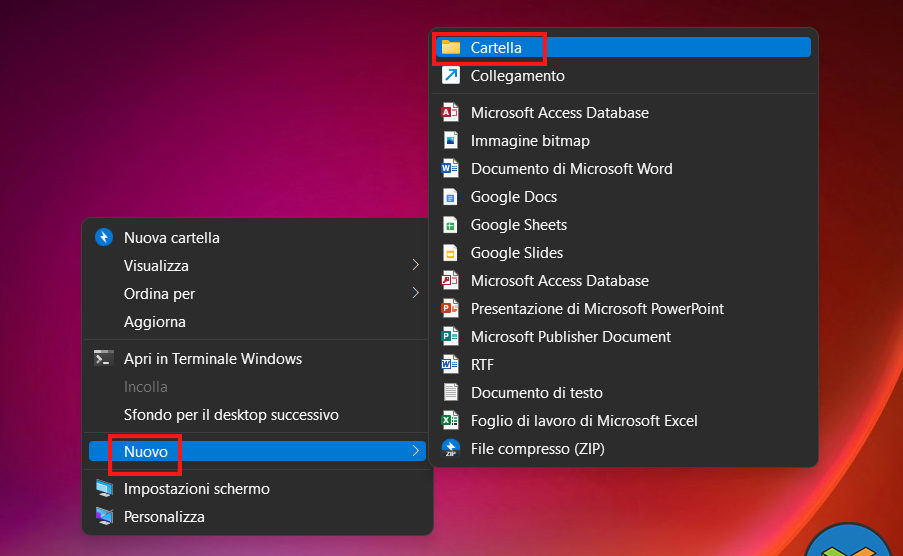Image resolution: width=903 pixels, height=556 pixels.
Task: Click the Google Slides icon
Action: pyautogui.click(x=451, y=253)
